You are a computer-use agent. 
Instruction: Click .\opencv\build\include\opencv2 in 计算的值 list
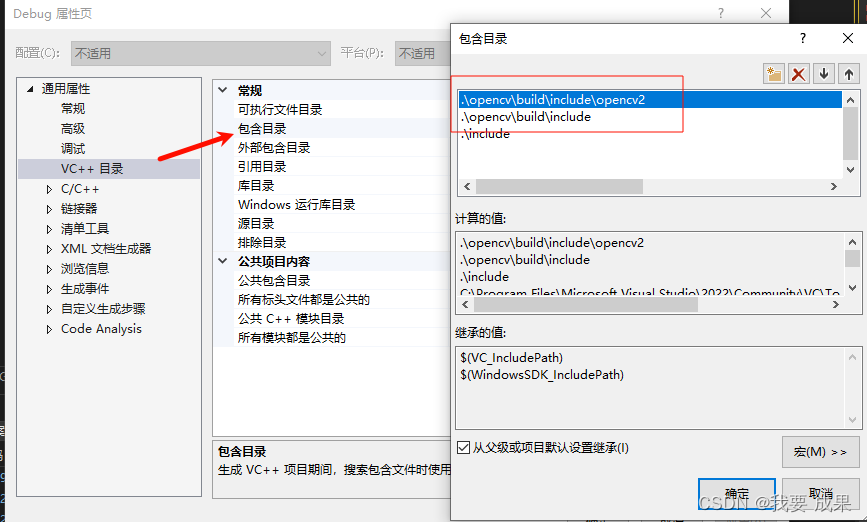(x=552, y=243)
